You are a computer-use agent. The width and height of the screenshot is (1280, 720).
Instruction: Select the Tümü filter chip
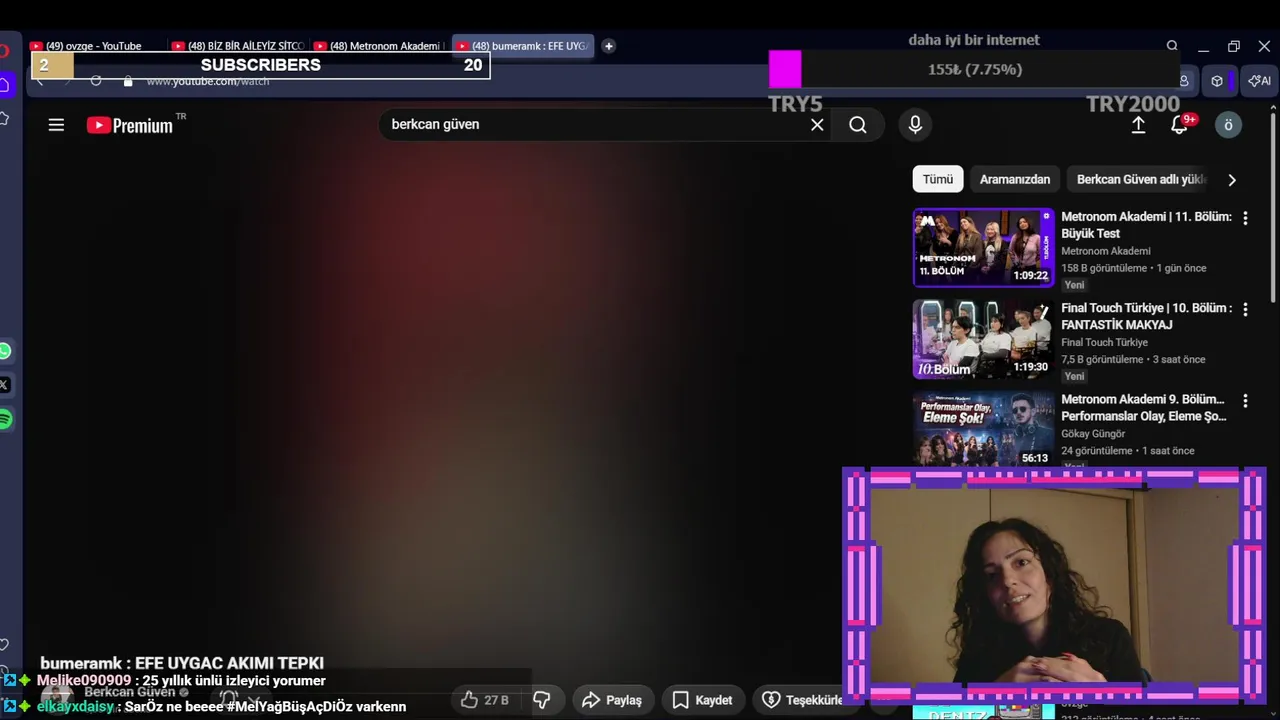tap(938, 179)
